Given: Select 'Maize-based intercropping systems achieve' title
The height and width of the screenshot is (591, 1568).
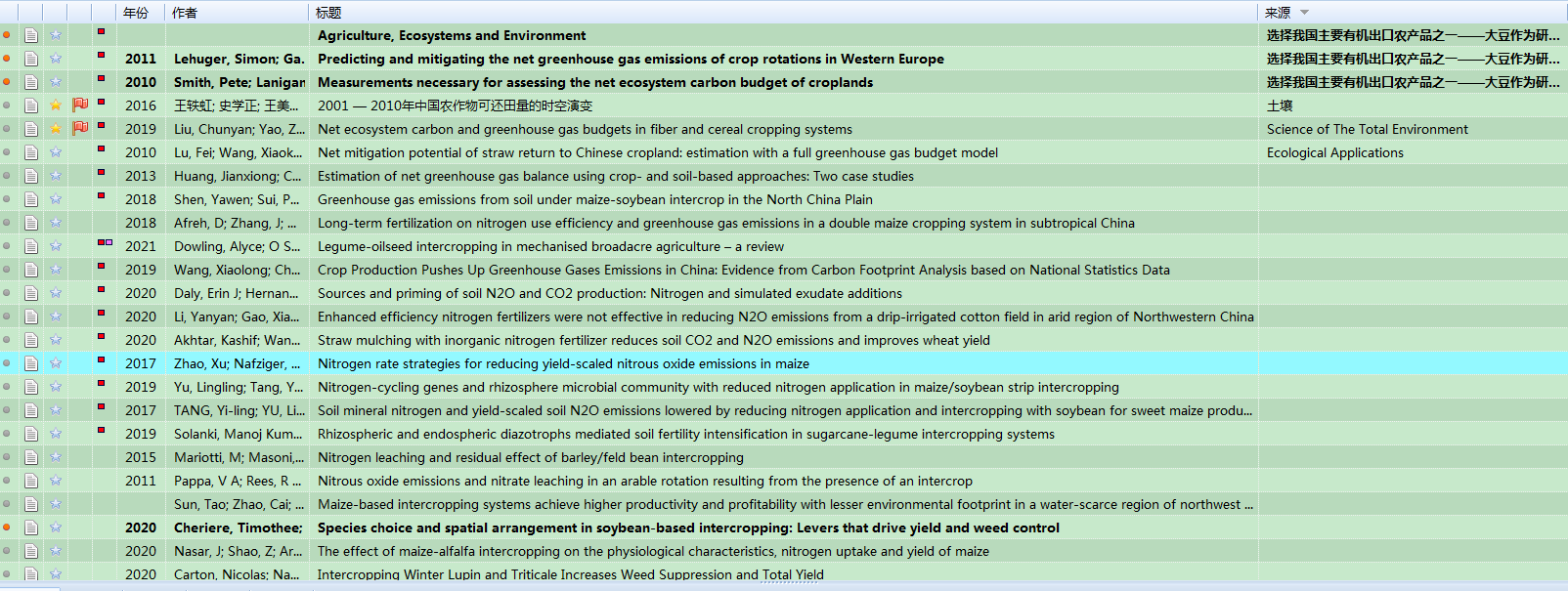Looking at the screenshot, I should point(786,504).
